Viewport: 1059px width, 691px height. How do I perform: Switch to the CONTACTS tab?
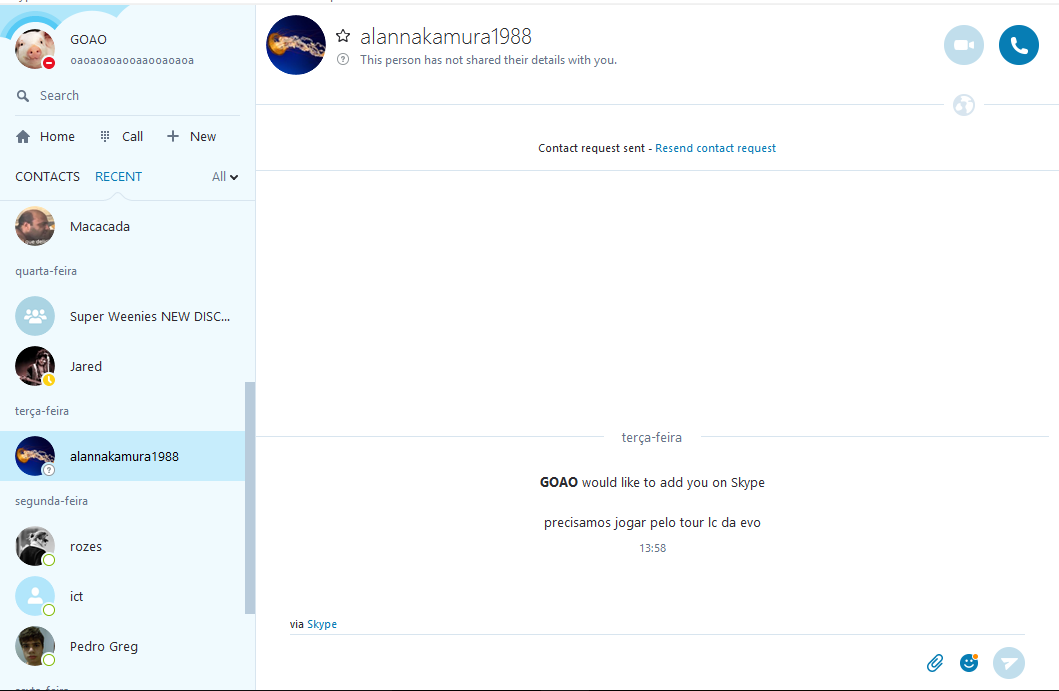tap(47, 177)
